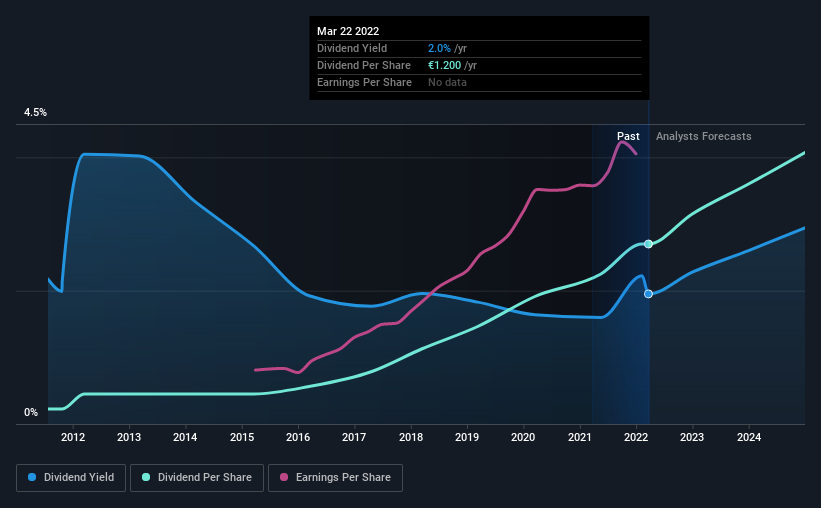Viewport: 821px width, 508px height.
Task: Click the pink Earnings Per Share legend dot
Action: [x=284, y=477]
